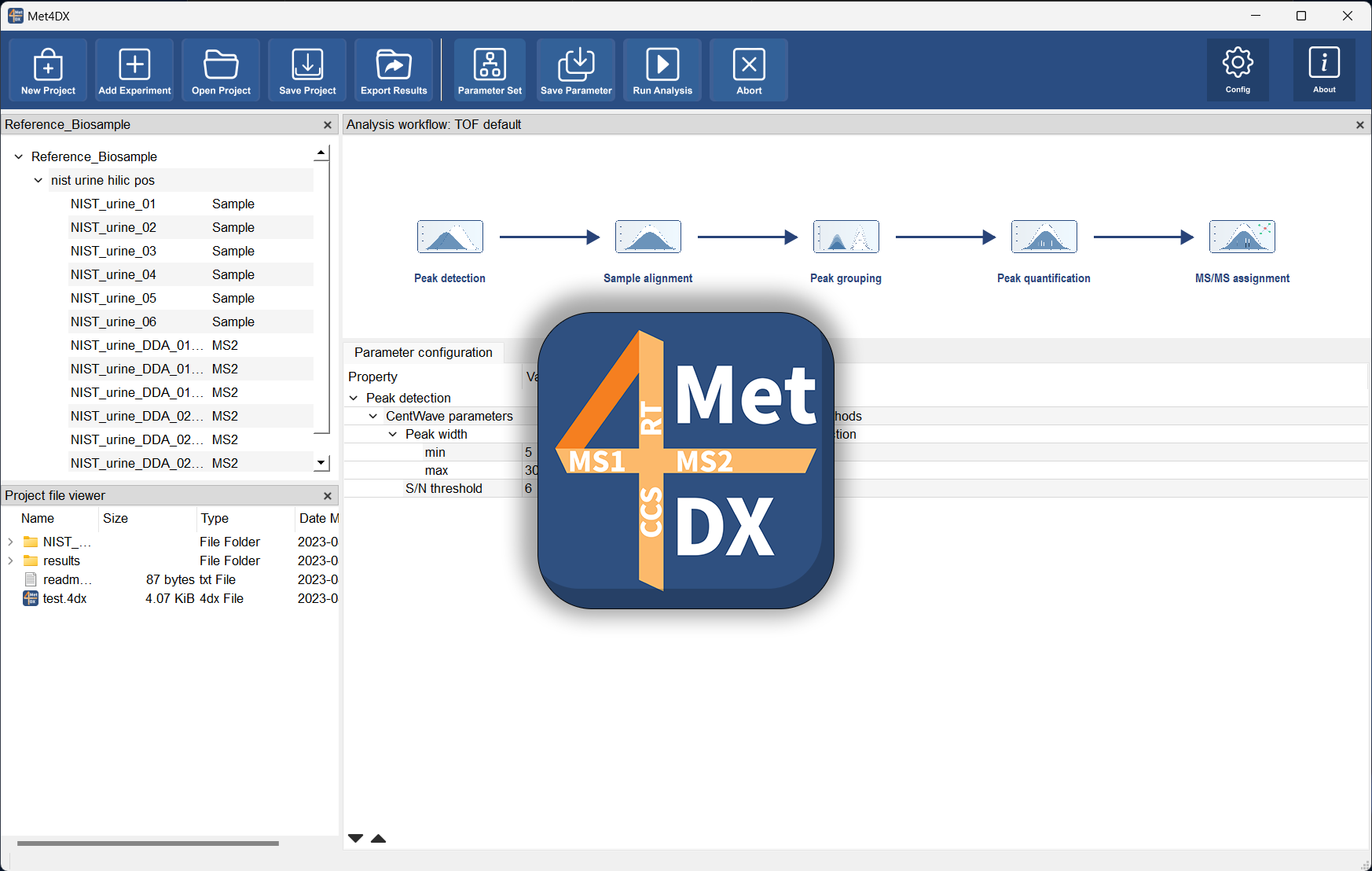Click the readm... text file icon

point(31,579)
